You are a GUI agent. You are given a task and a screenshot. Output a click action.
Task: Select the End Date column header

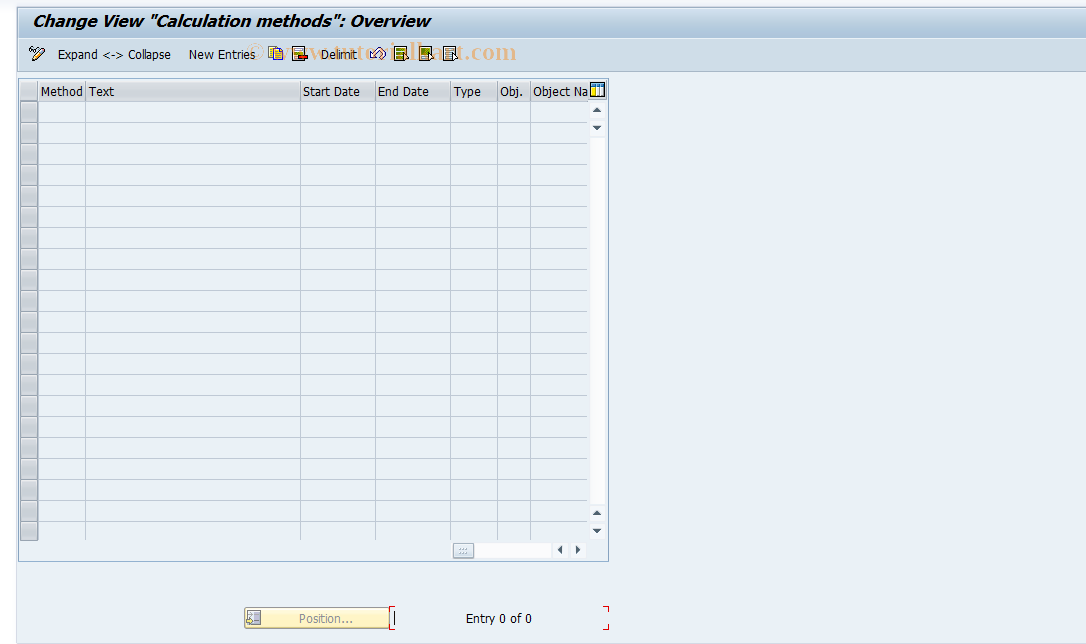point(412,91)
